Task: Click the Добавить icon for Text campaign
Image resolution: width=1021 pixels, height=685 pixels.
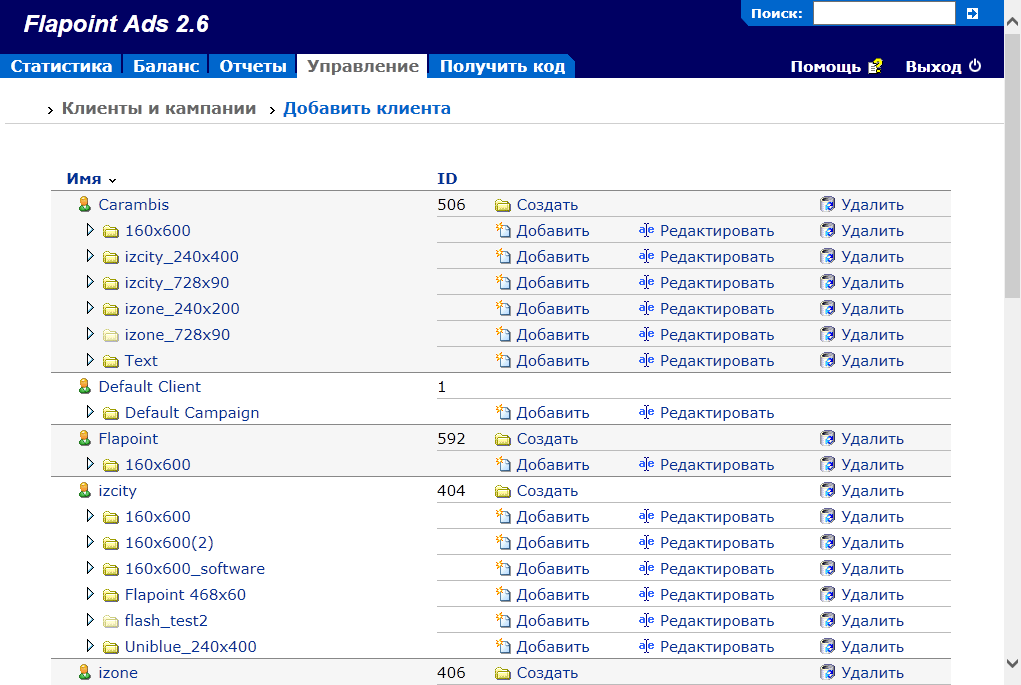Action: click(x=503, y=360)
